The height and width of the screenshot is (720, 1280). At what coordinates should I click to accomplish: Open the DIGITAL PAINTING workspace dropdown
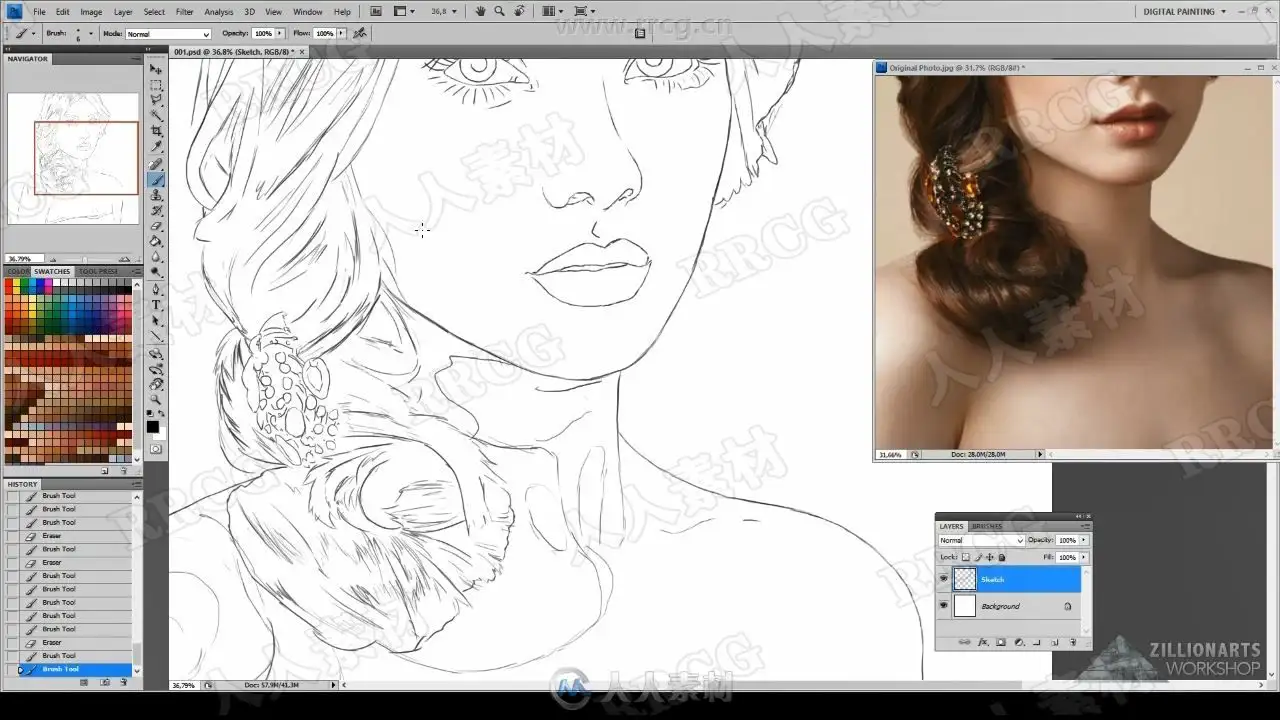click(x=1185, y=11)
